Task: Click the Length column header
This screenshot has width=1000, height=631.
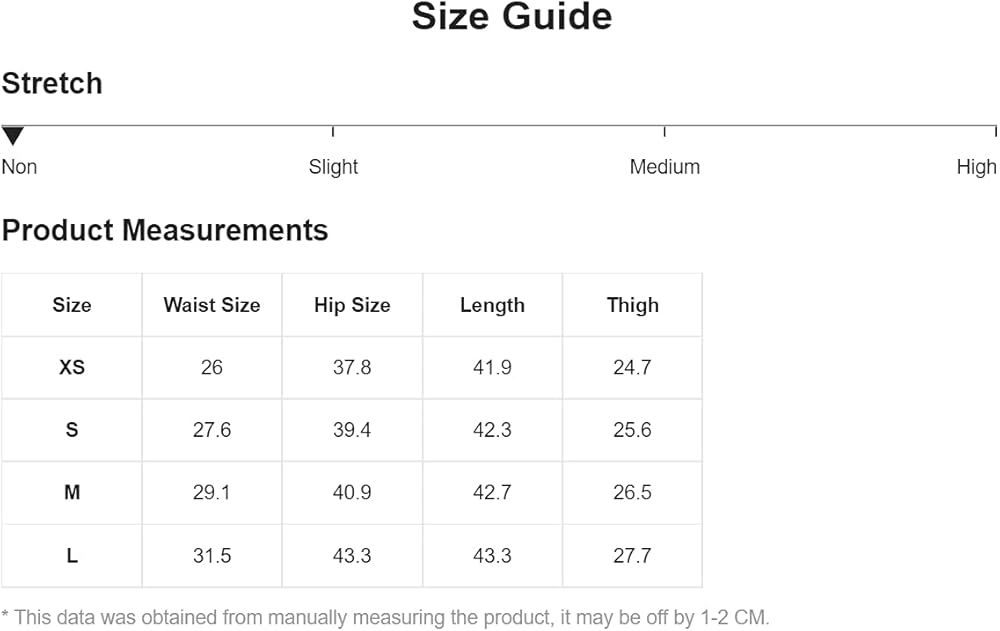Action: (x=492, y=305)
